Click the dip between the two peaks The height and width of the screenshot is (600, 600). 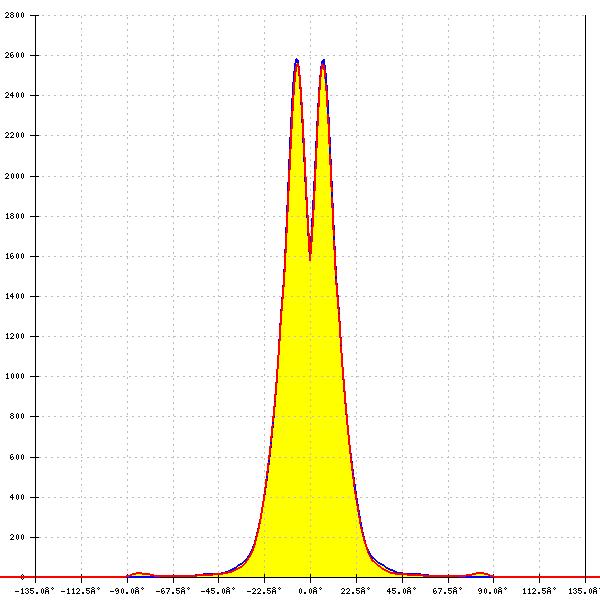pyautogui.click(x=310, y=258)
